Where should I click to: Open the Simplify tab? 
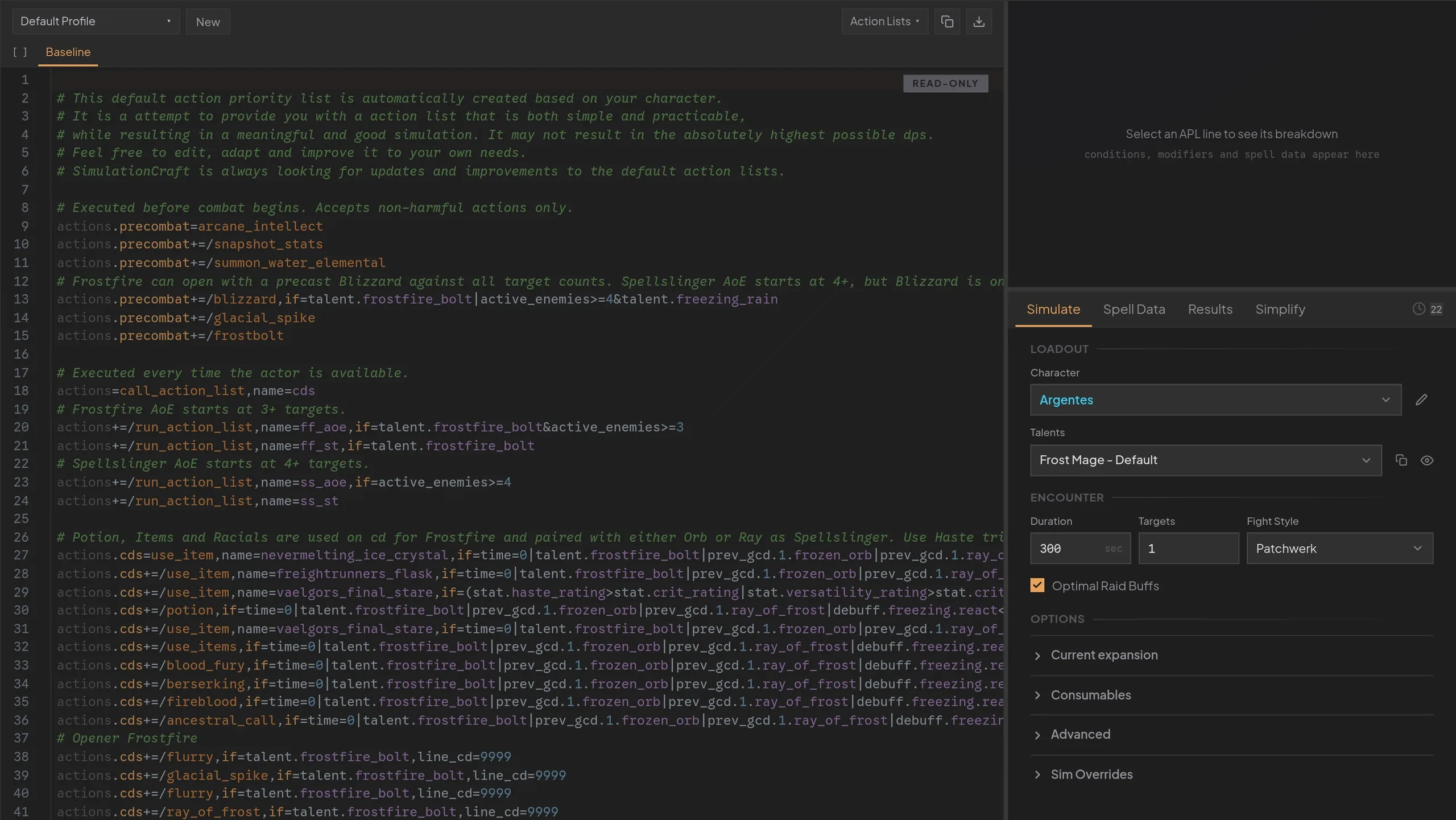[1280, 309]
